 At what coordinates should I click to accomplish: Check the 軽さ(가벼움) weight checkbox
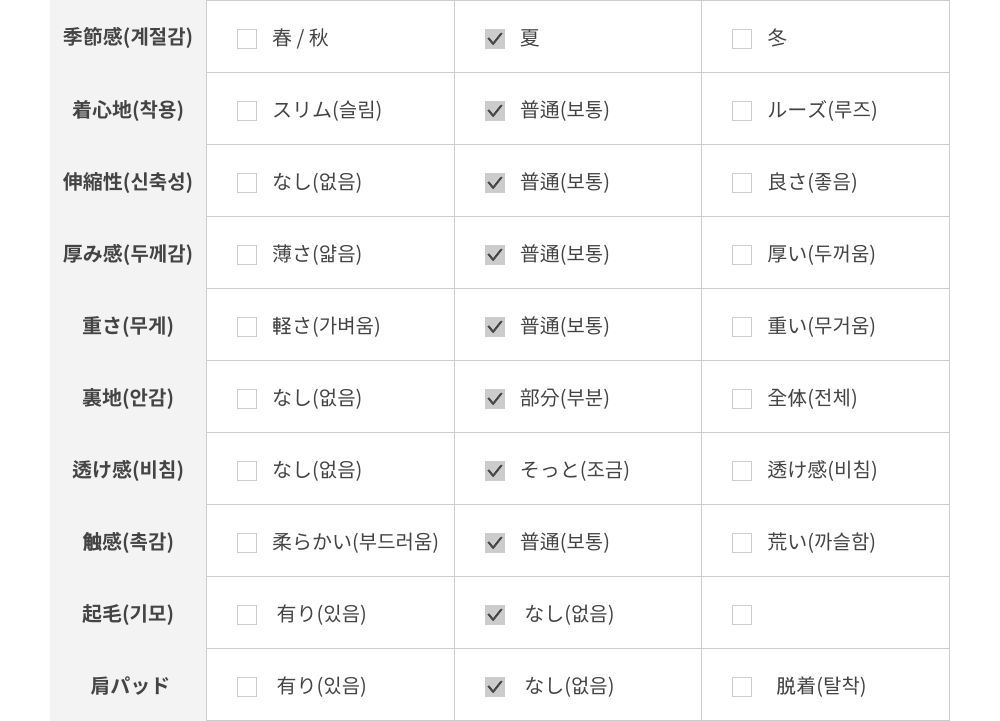tap(247, 327)
